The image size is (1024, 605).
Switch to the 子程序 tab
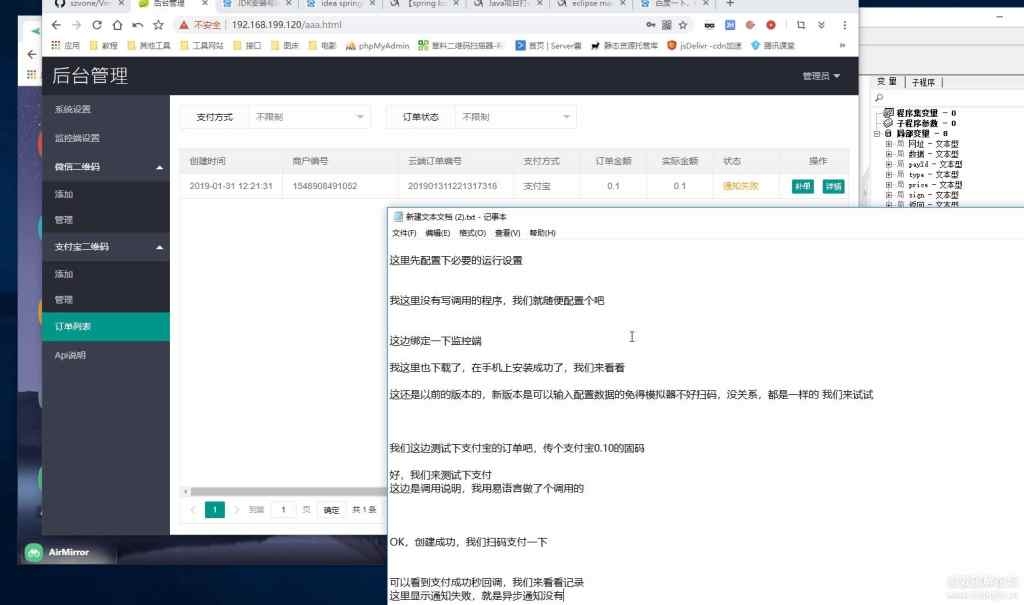click(926, 82)
